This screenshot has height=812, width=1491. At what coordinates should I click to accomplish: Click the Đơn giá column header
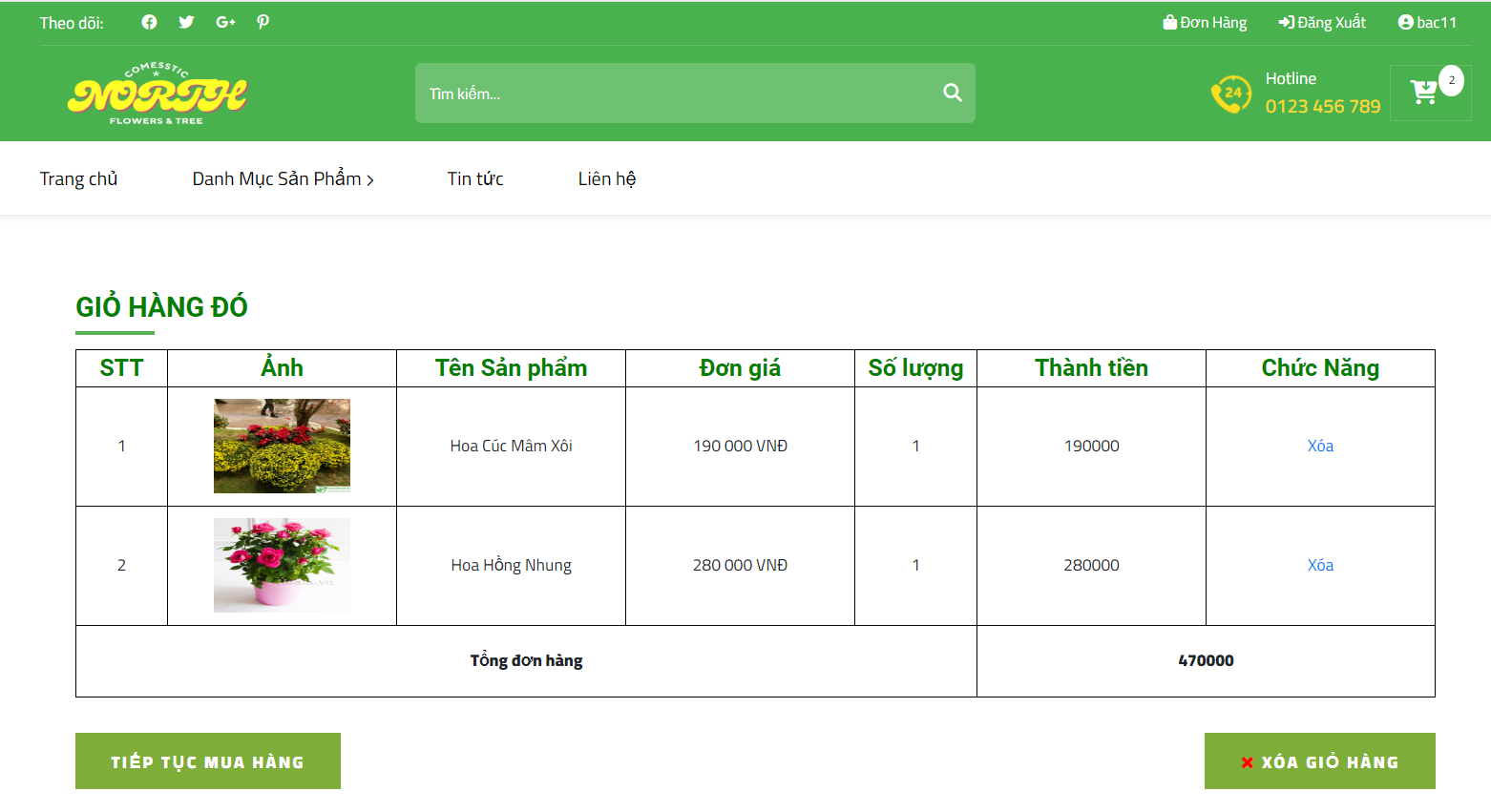[740, 368]
